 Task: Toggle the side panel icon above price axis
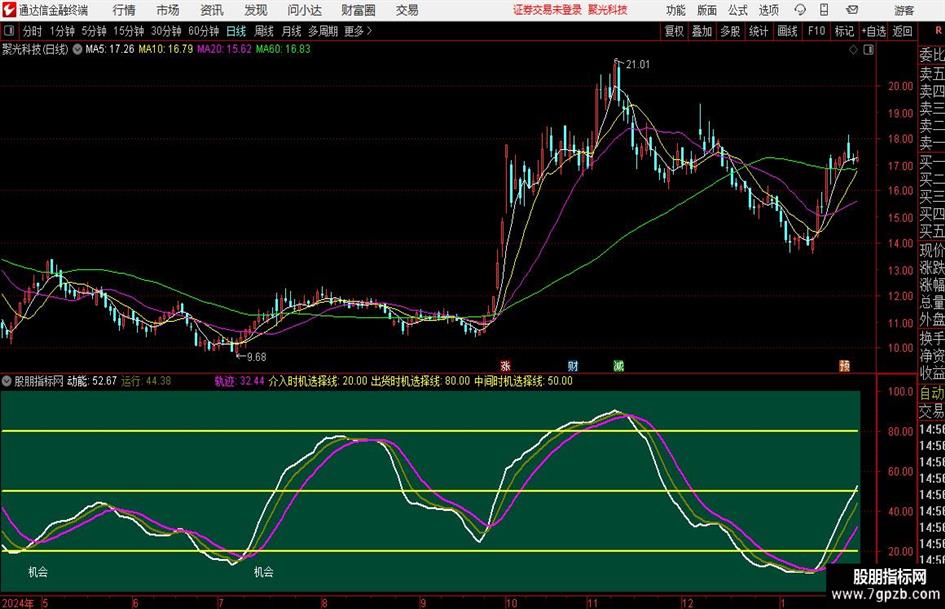coord(868,50)
